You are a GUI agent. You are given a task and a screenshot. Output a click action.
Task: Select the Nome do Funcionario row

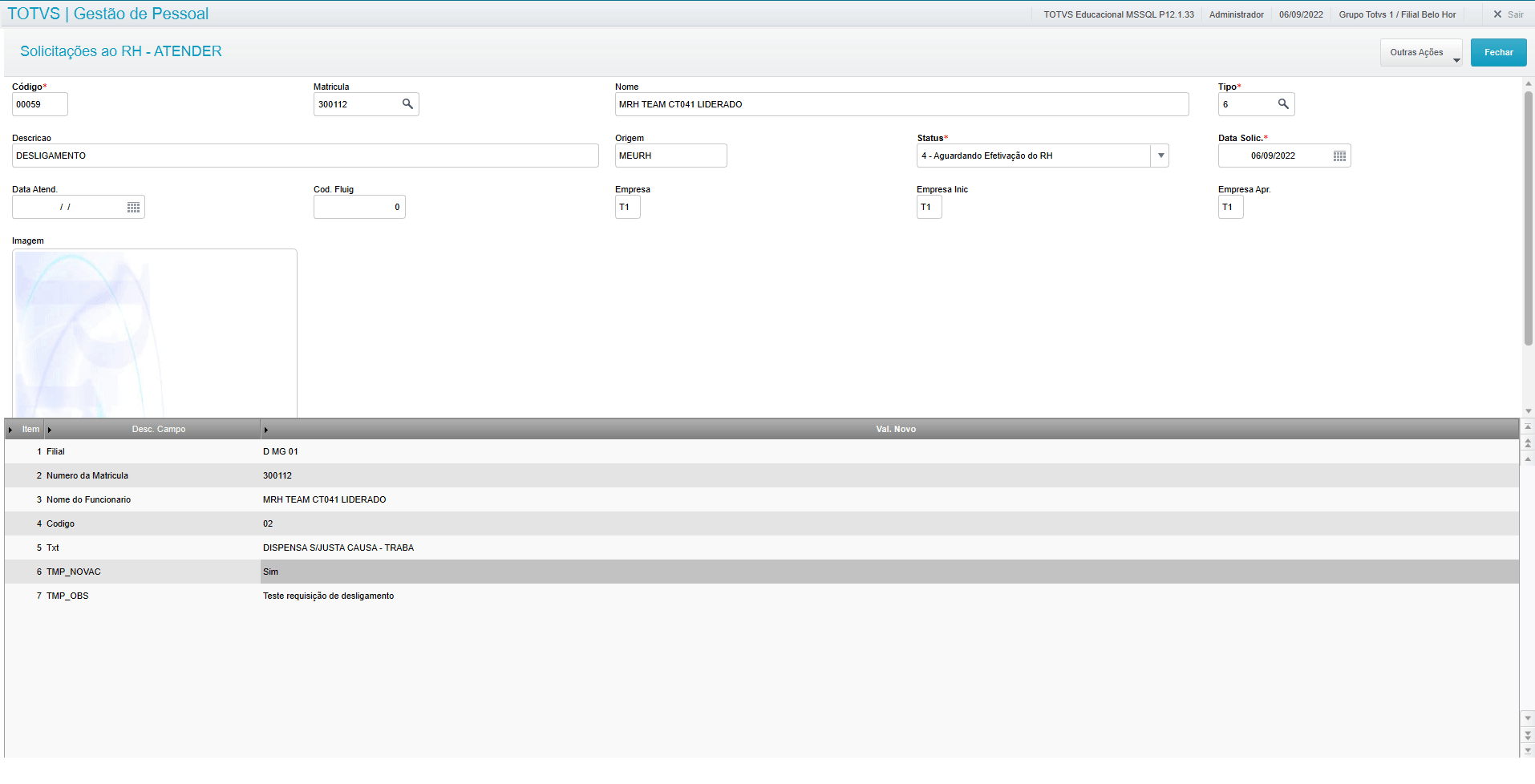(x=761, y=499)
